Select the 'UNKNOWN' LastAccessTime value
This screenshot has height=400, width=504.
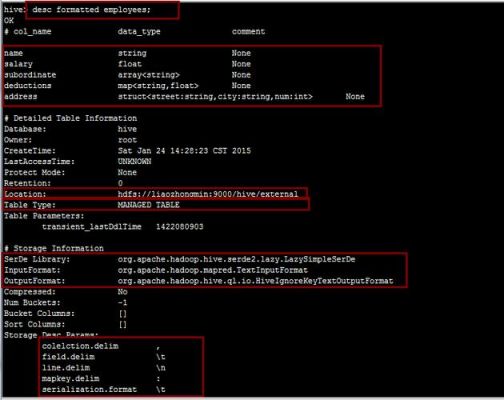(134, 162)
